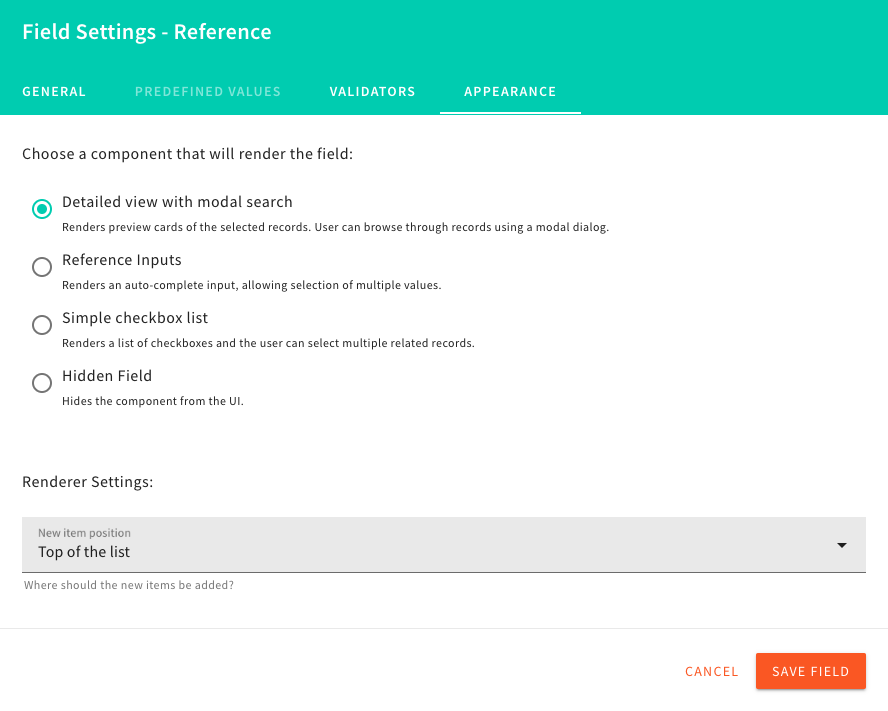Enable the Simple checkbox list renderer
Screen dimensions: 888x711
pyautogui.click(x=41, y=325)
